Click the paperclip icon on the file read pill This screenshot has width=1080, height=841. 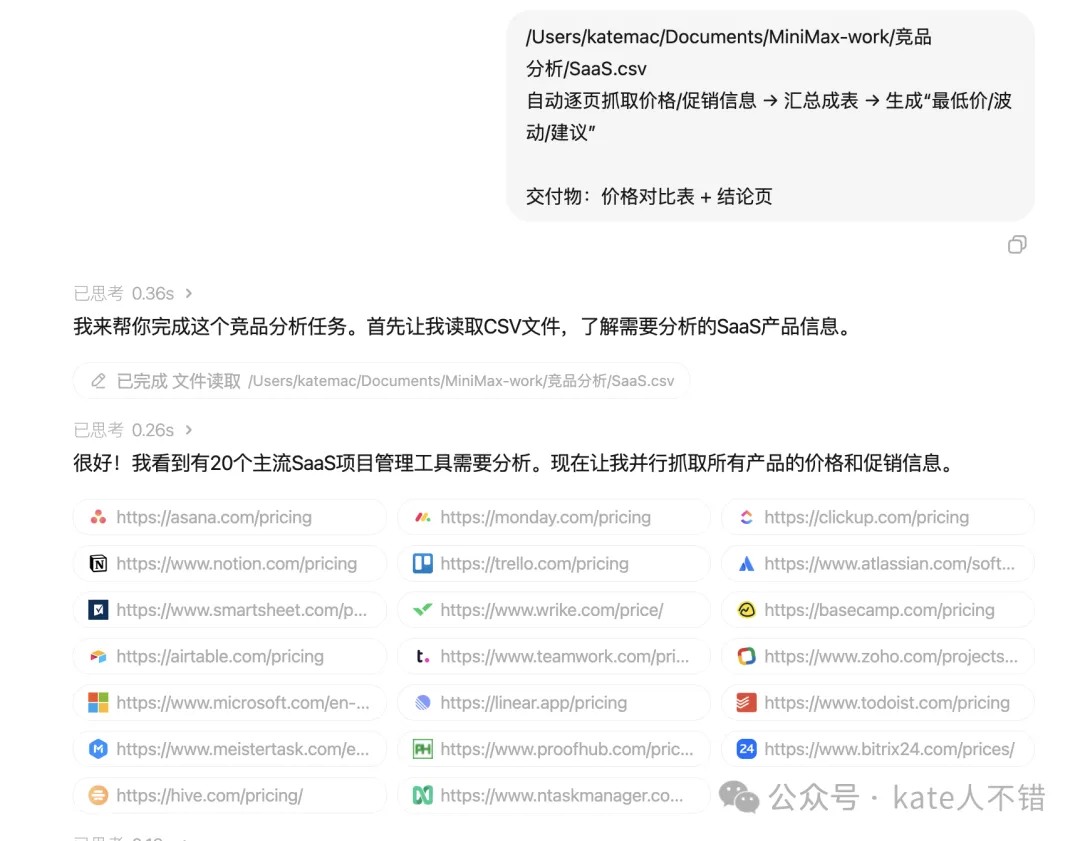(x=97, y=380)
